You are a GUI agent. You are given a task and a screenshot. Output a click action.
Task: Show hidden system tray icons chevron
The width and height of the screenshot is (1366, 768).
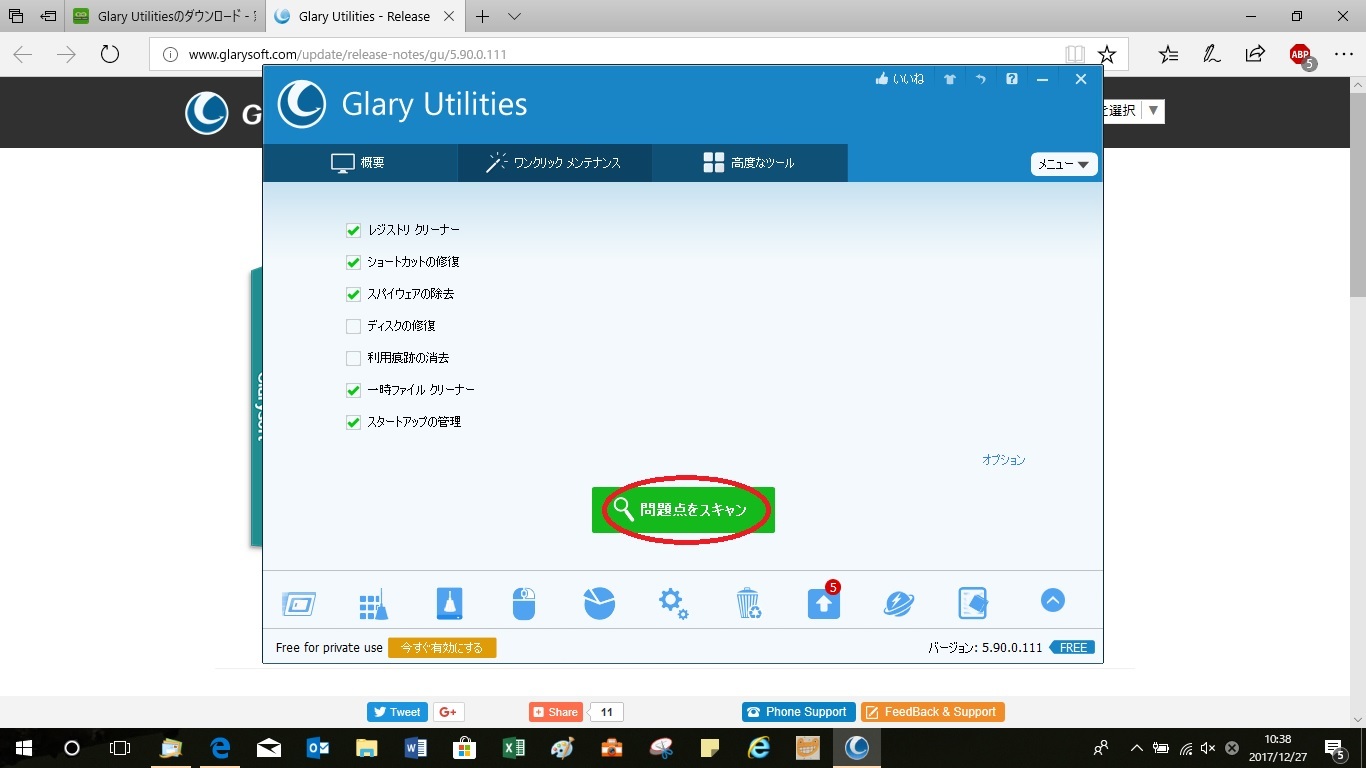(1136, 748)
